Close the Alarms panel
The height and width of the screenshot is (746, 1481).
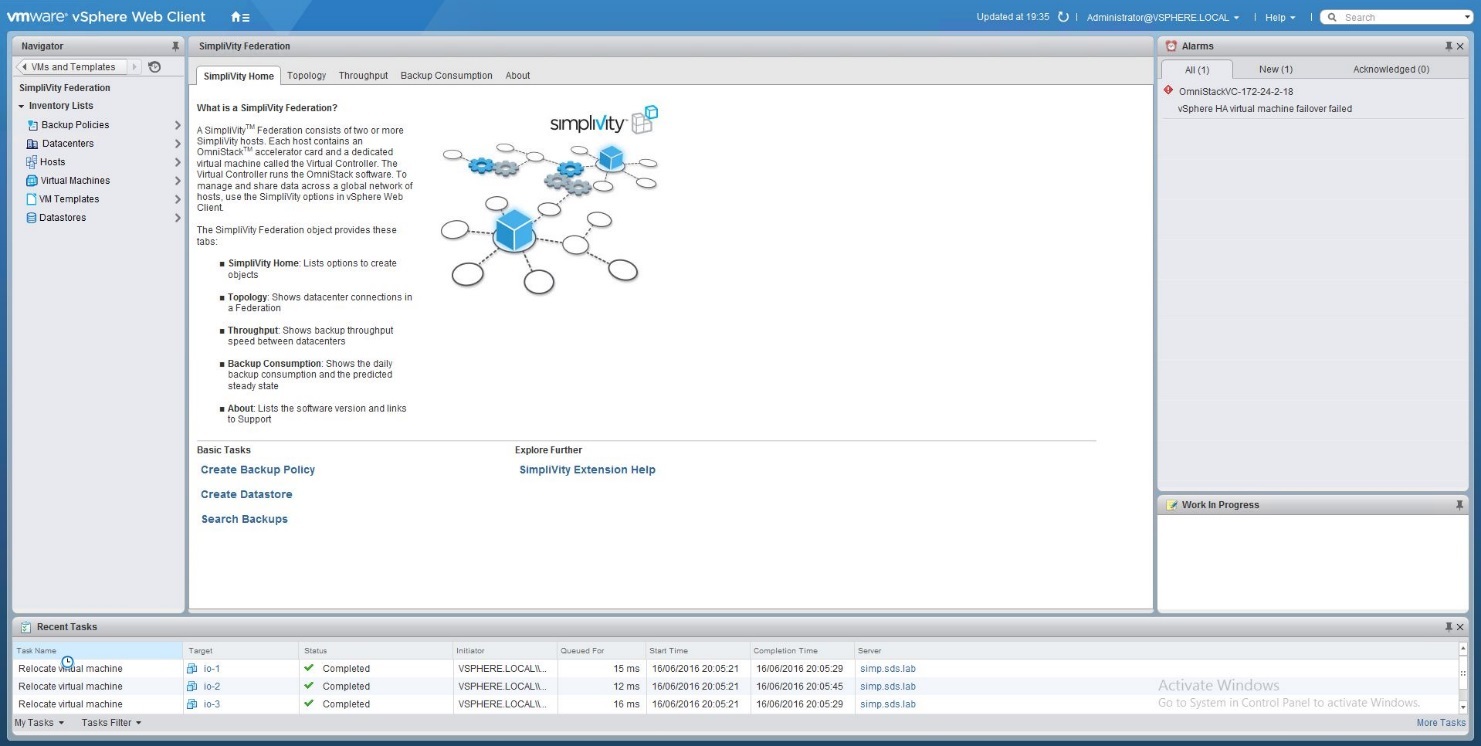1460,46
